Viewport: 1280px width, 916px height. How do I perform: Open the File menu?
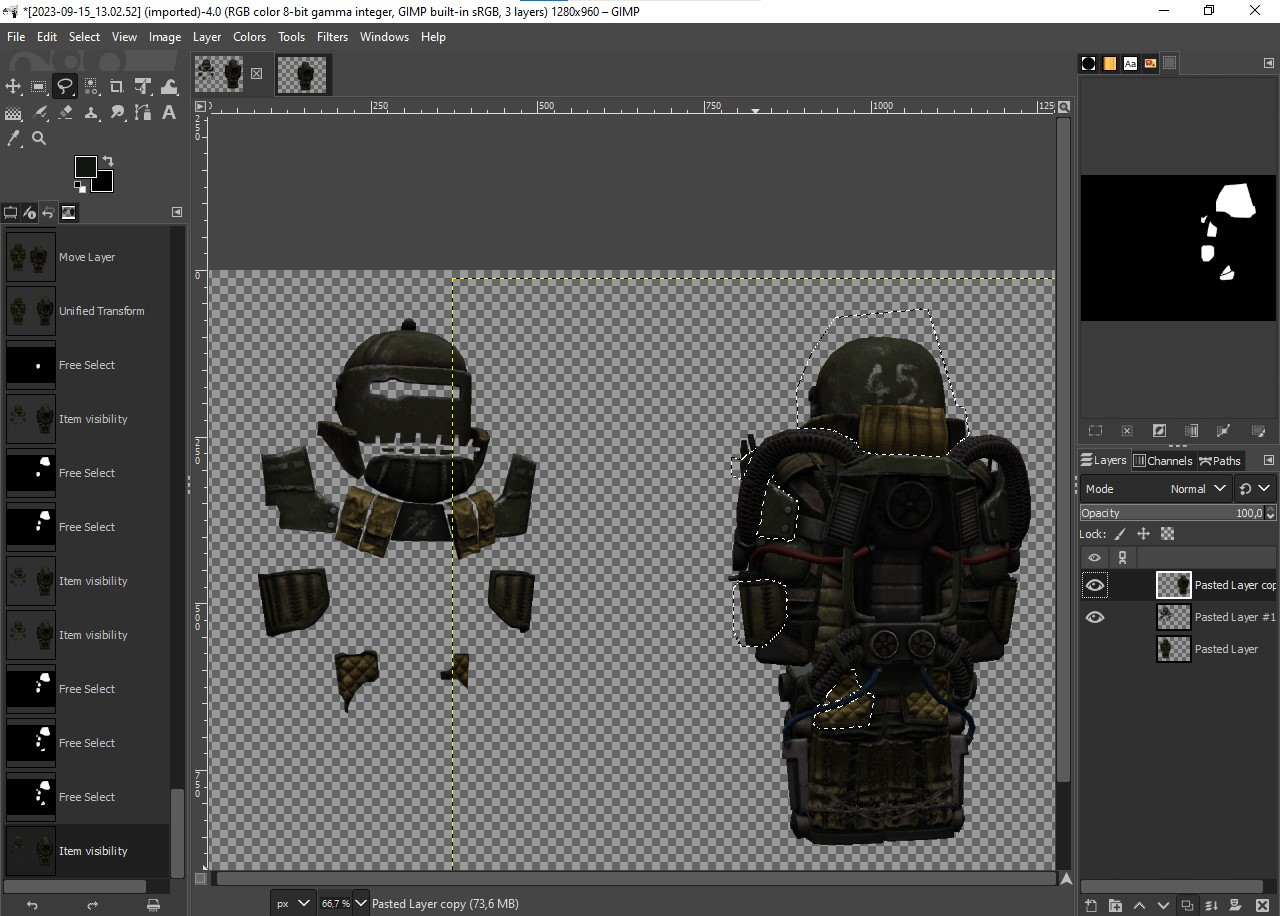point(16,37)
